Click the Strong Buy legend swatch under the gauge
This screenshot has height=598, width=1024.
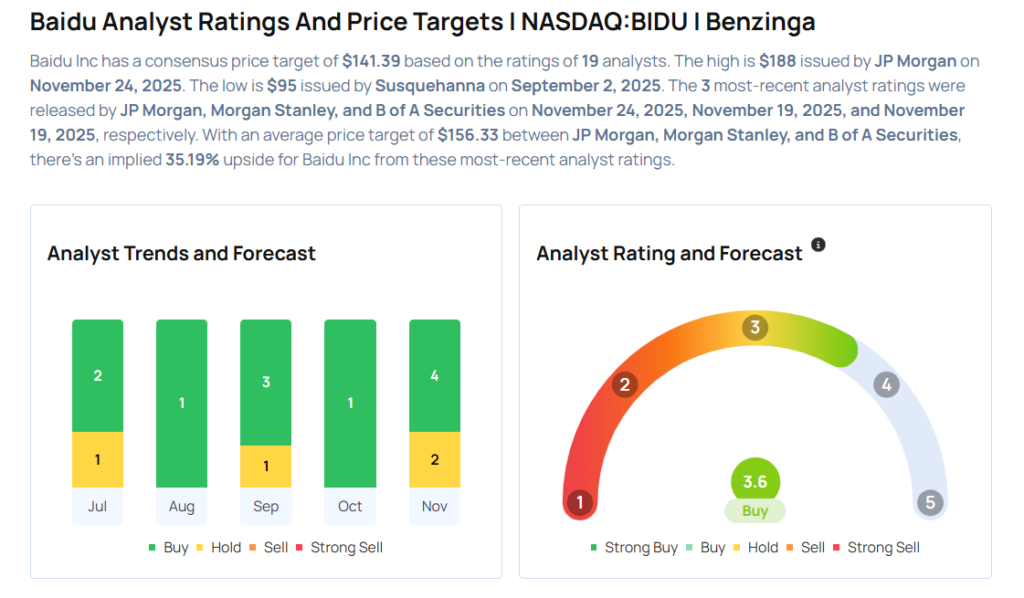(594, 548)
